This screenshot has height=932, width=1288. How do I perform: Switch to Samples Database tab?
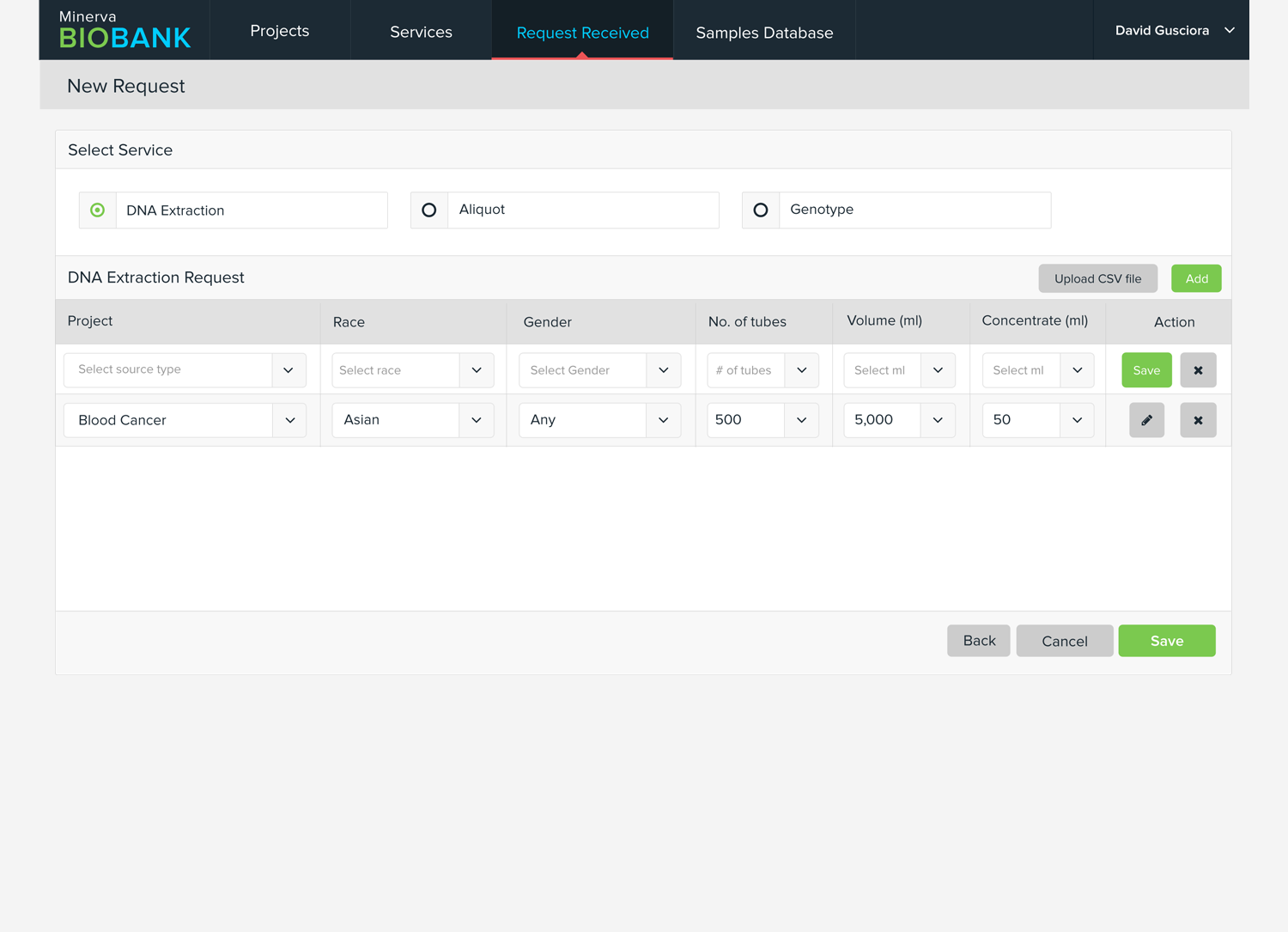(764, 33)
